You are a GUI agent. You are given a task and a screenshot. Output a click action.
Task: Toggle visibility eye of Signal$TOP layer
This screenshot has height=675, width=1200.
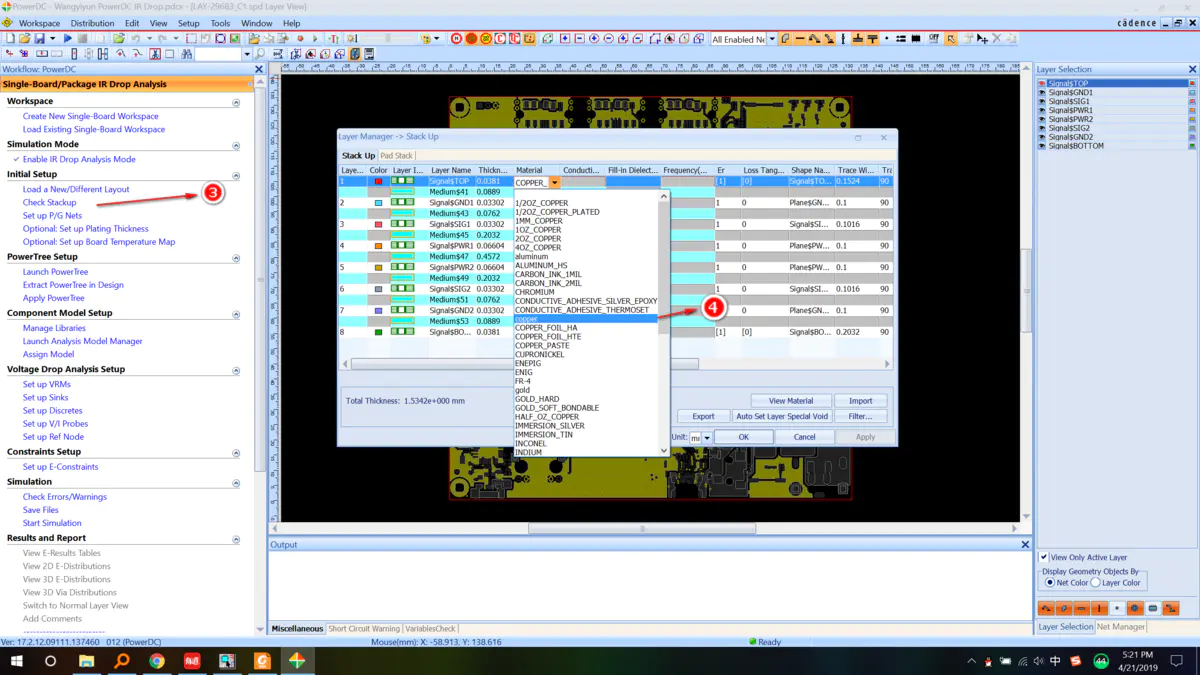coord(1042,84)
